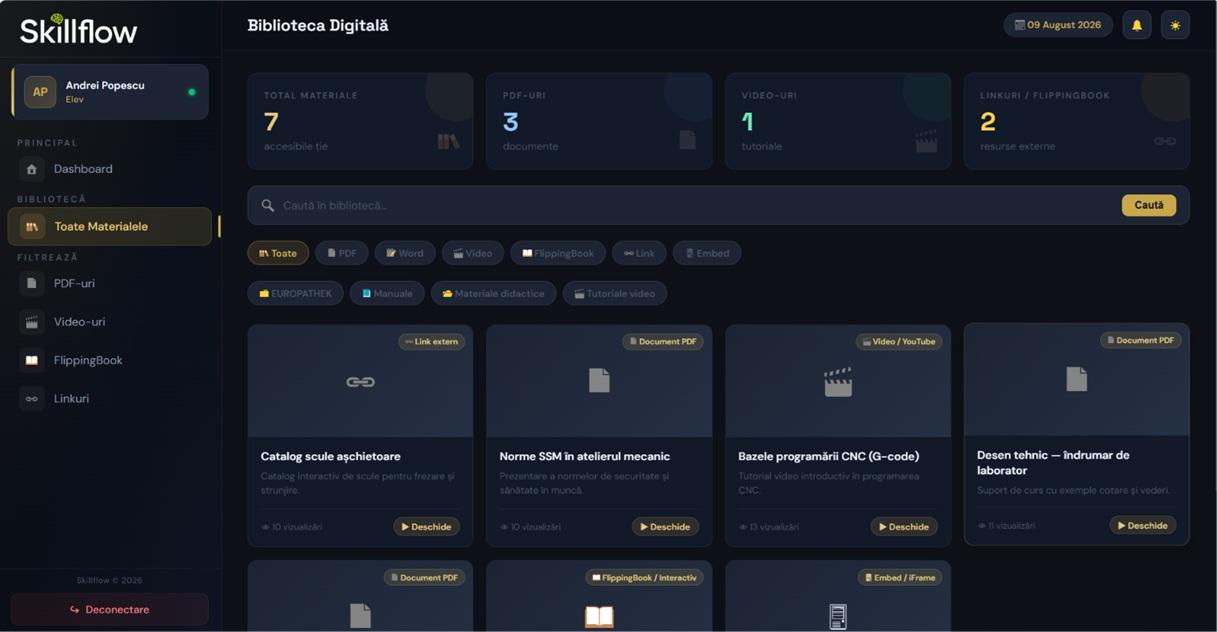Click link icon on Catalog scule așchietoare thumbnail

[x=360, y=381]
